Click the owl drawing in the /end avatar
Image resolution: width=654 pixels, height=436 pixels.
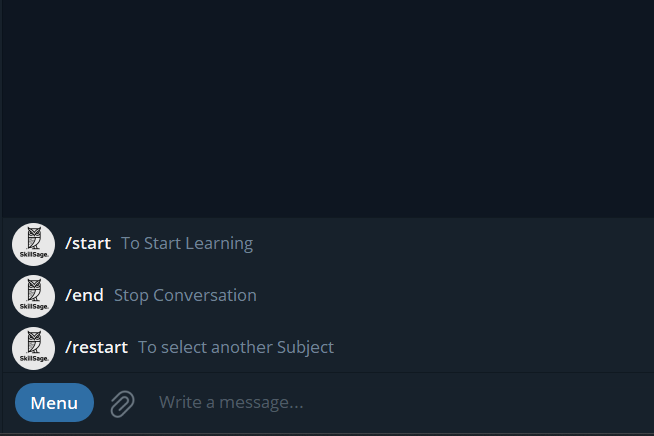[34, 291]
